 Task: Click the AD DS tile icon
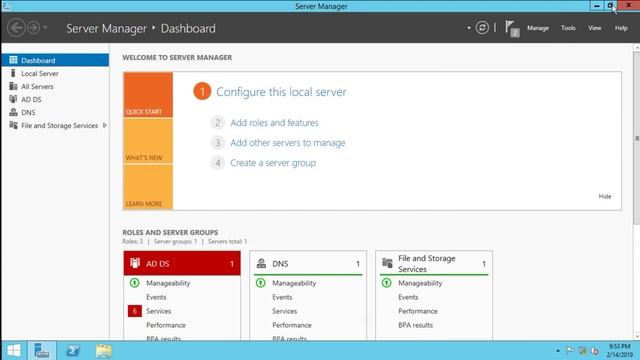[135, 263]
